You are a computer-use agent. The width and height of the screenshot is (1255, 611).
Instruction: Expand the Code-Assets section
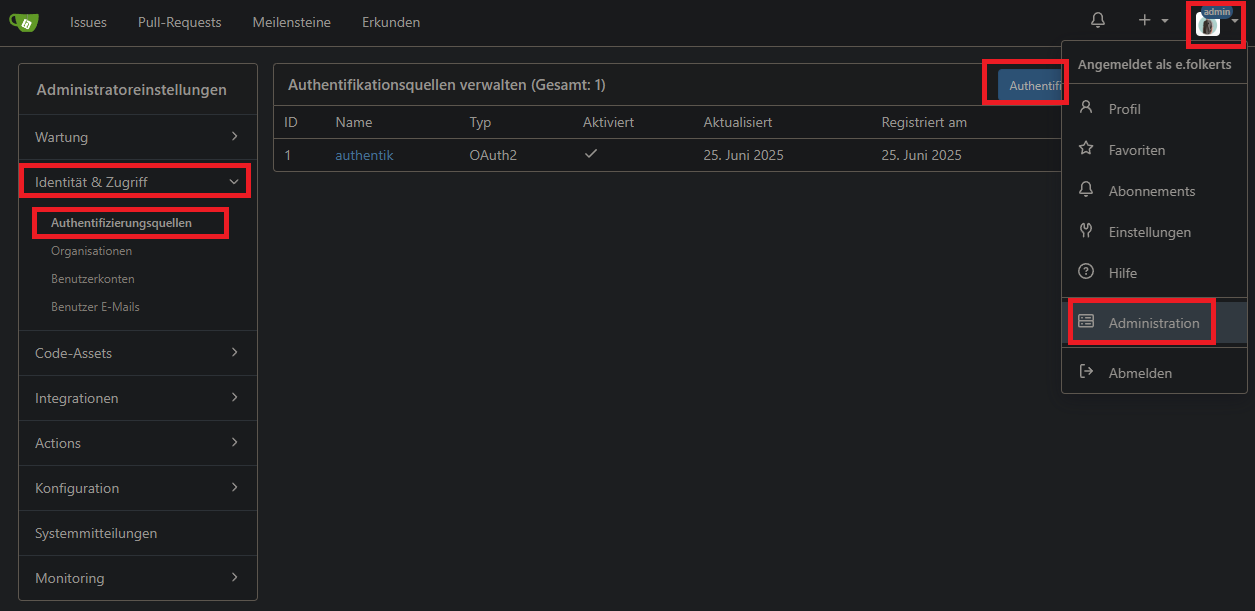click(x=138, y=353)
